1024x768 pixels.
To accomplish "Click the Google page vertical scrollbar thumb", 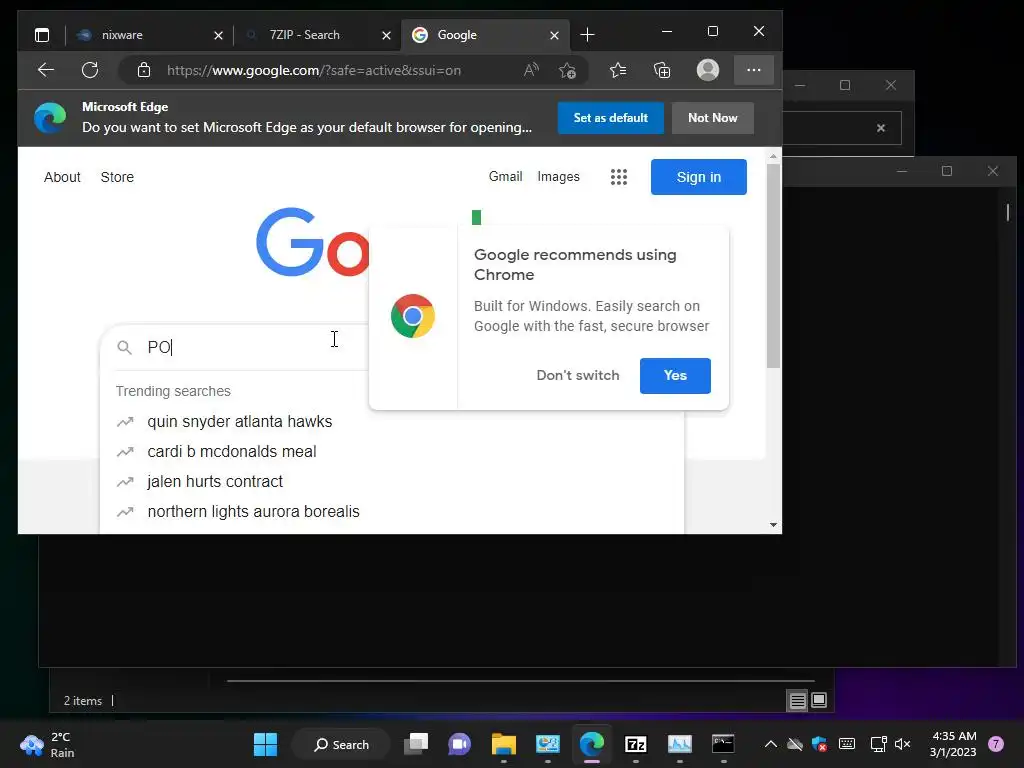I will 773,265.
